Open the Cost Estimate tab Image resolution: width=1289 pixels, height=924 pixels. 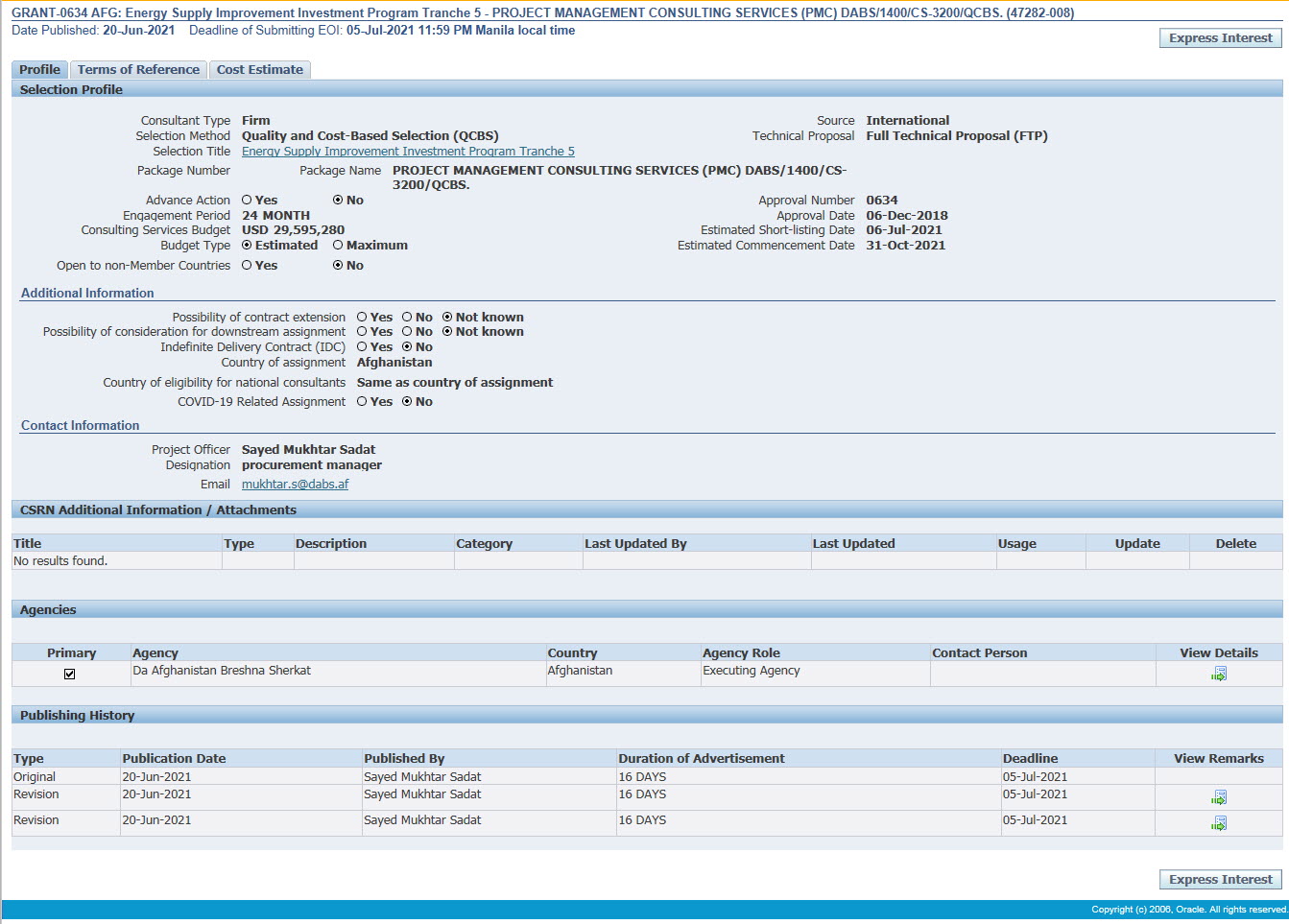259,69
